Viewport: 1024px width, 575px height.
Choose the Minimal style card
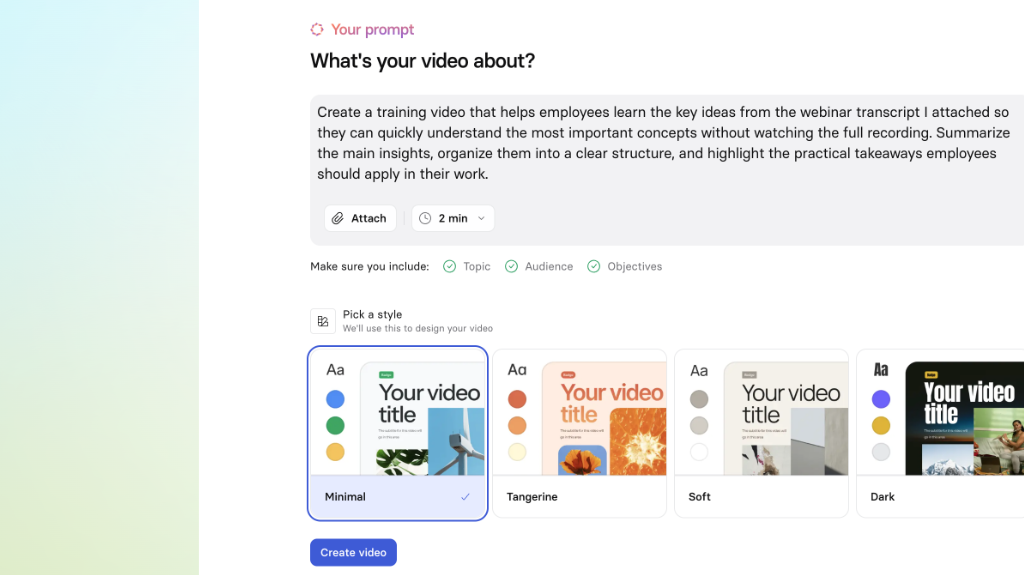398,433
